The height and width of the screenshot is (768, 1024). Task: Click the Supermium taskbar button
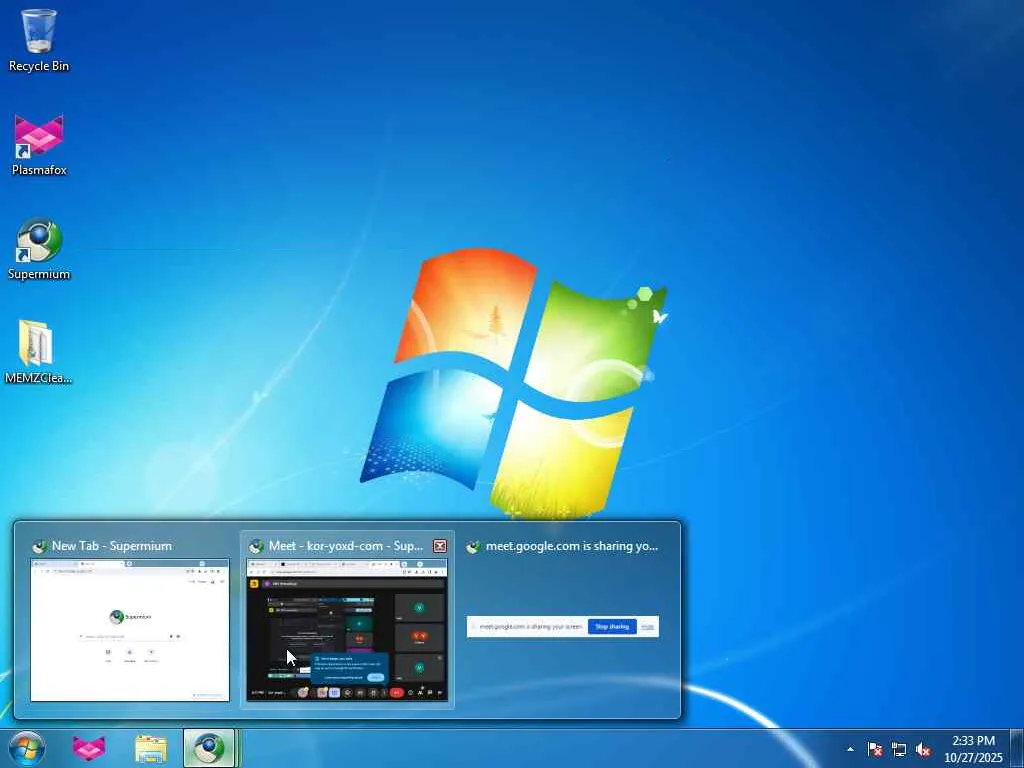point(209,748)
